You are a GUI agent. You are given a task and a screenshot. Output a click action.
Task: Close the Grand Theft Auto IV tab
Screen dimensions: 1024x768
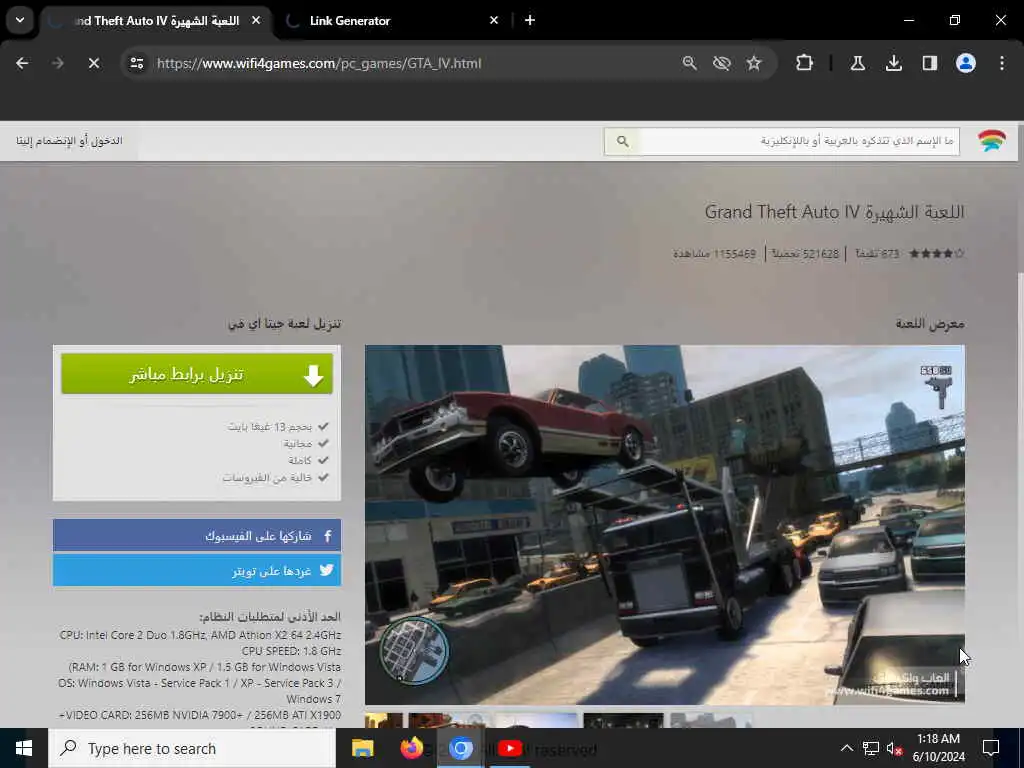pos(256,21)
